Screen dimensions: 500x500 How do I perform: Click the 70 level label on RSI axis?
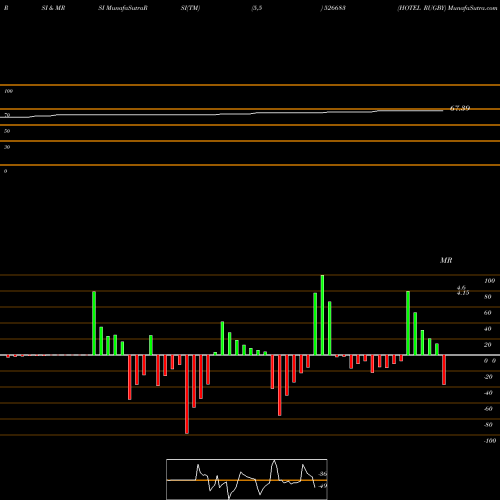pyautogui.click(x=7, y=115)
